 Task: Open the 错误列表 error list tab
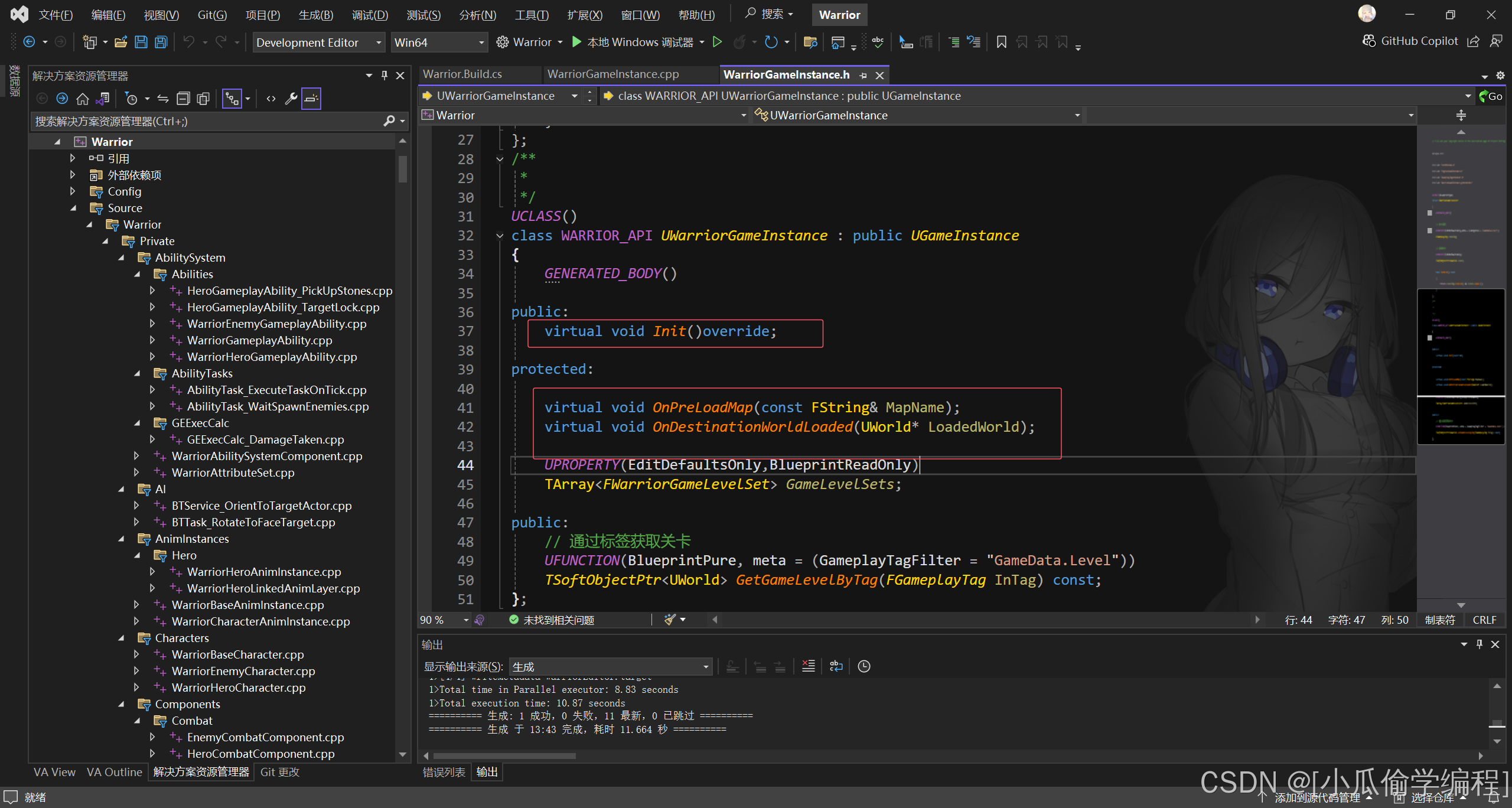pyautogui.click(x=444, y=772)
